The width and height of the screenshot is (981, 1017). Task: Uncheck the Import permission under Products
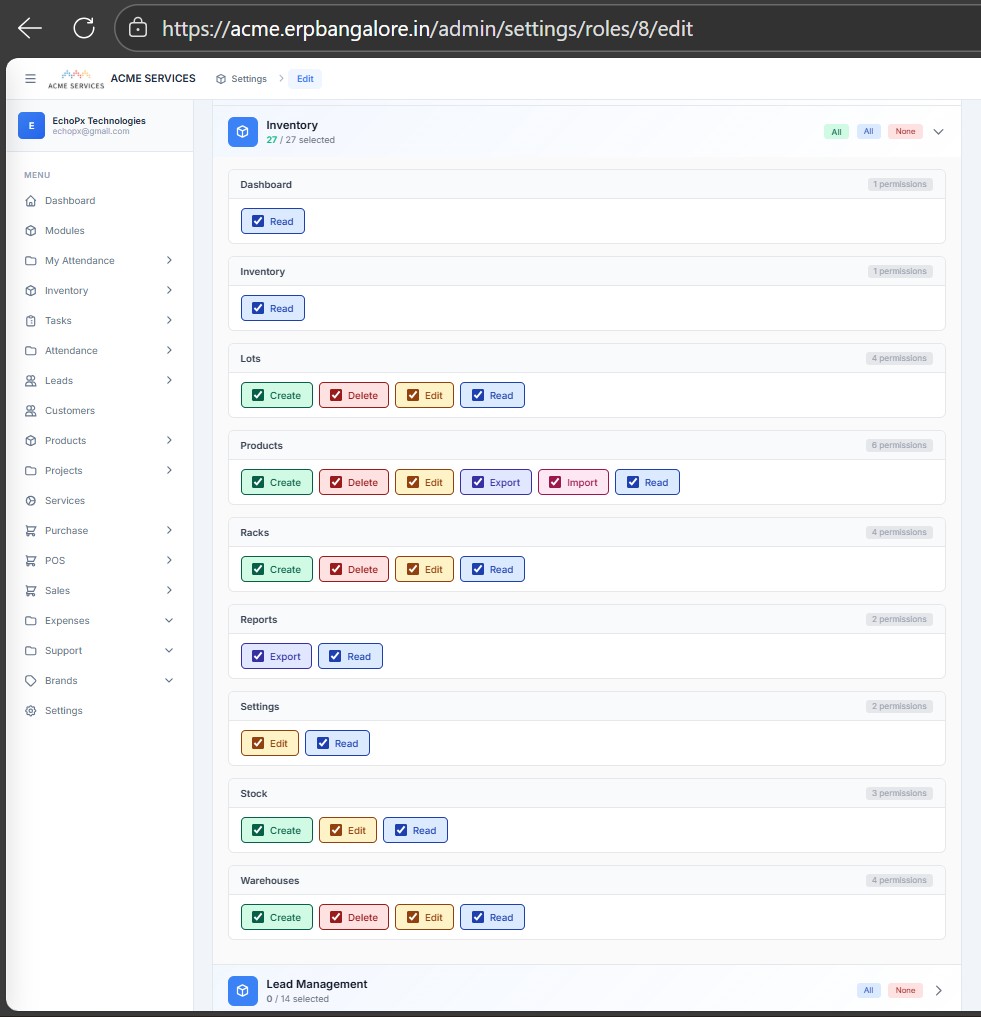click(x=555, y=482)
